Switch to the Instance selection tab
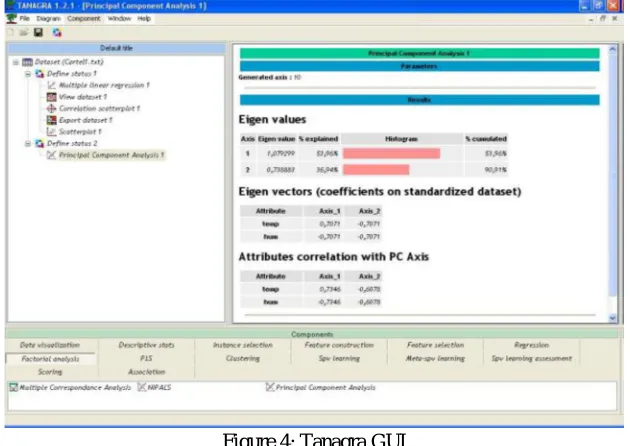The height and width of the screenshot is (446, 630). 243,345
